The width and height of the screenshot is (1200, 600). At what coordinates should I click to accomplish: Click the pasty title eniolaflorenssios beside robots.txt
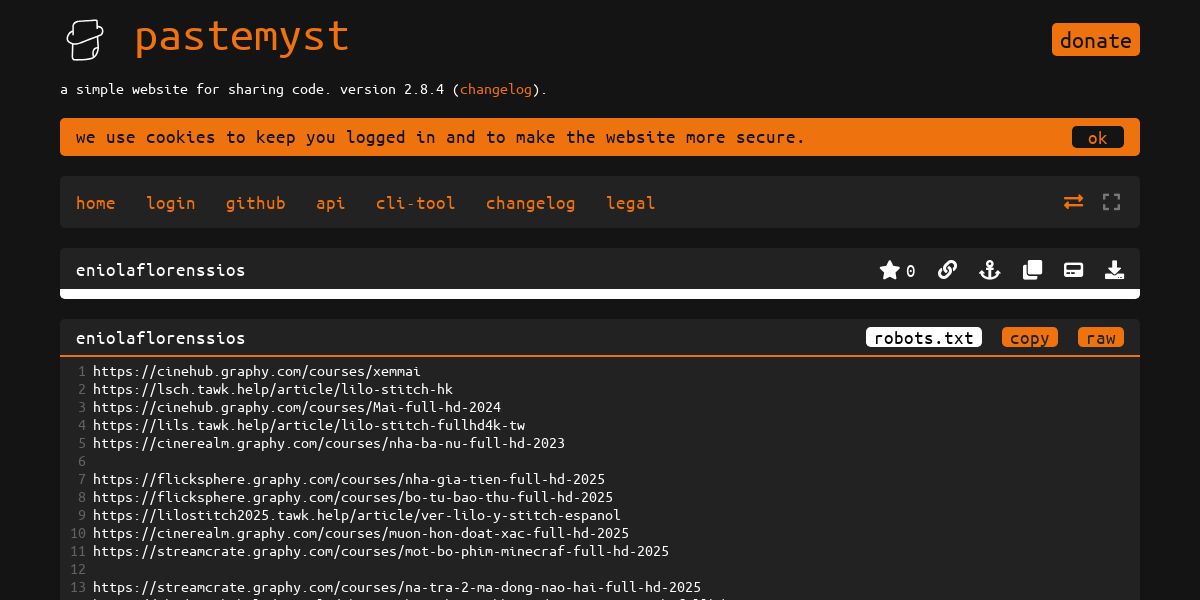[x=160, y=338]
